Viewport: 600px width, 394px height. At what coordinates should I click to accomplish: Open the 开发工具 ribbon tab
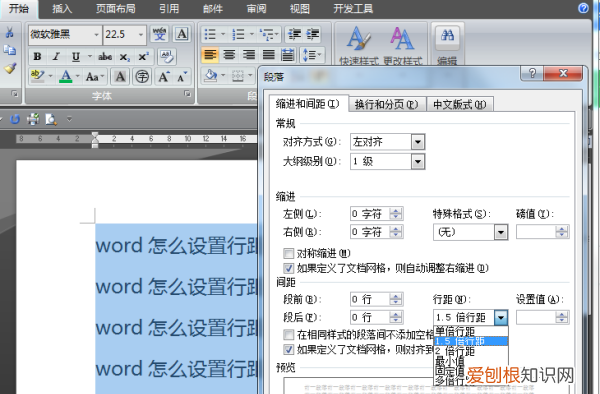tap(353, 8)
